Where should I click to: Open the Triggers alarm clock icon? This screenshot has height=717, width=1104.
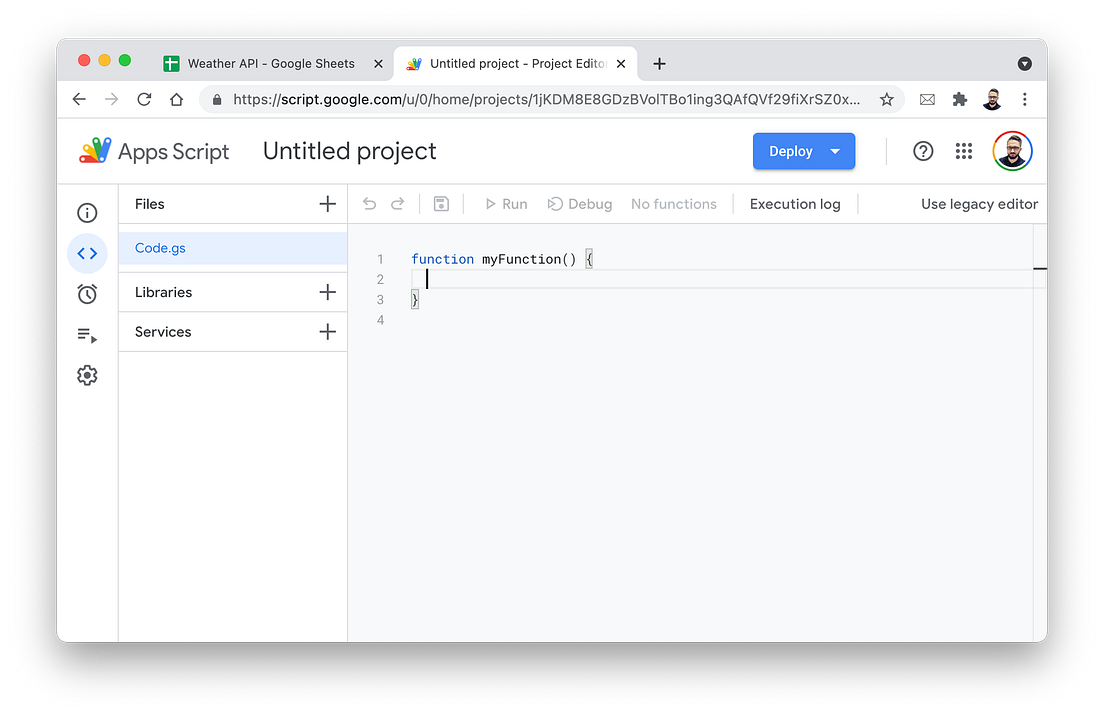click(x=87, y=294)
